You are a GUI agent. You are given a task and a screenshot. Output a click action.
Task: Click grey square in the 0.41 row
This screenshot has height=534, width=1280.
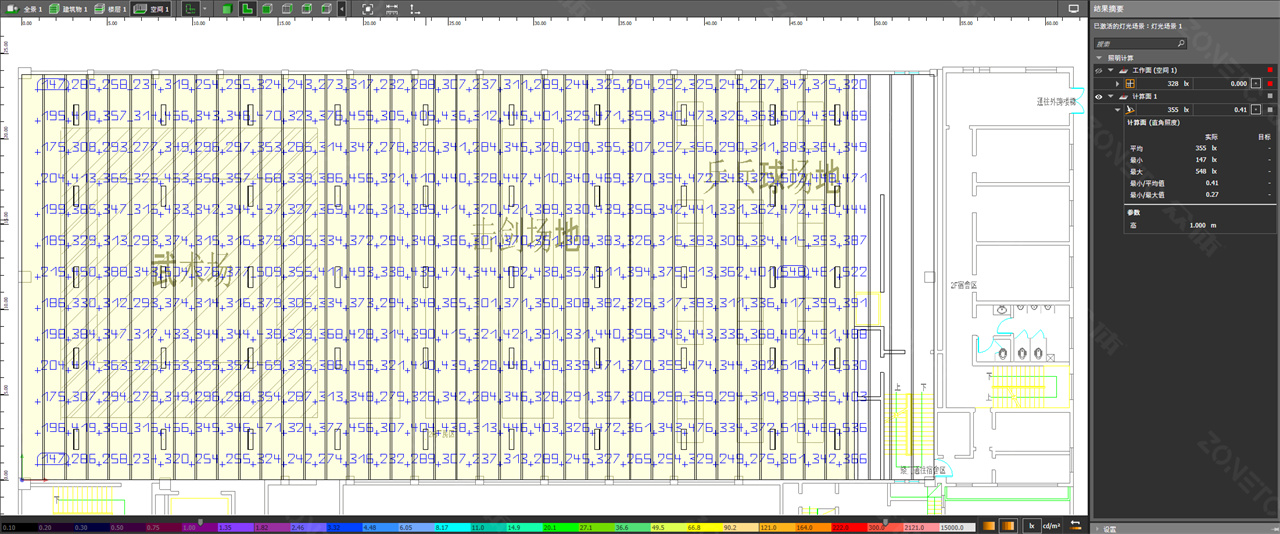[1270, 110]
